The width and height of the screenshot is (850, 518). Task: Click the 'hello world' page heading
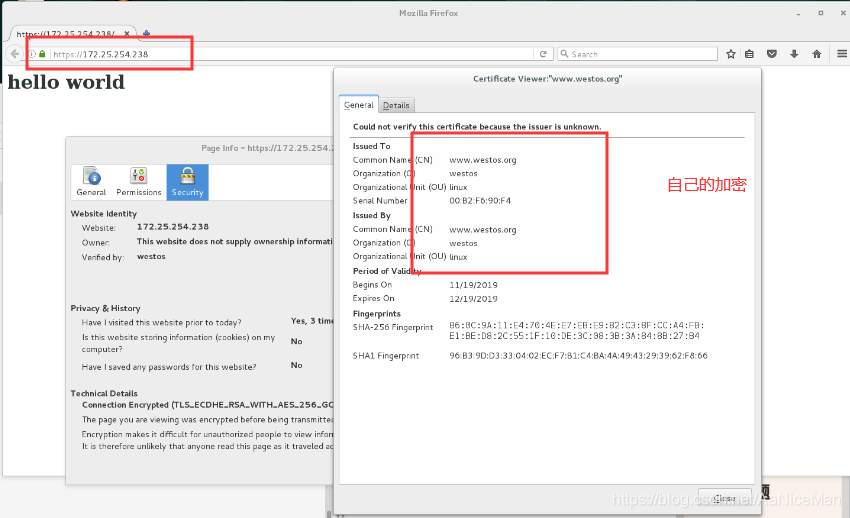pos(66,82)
